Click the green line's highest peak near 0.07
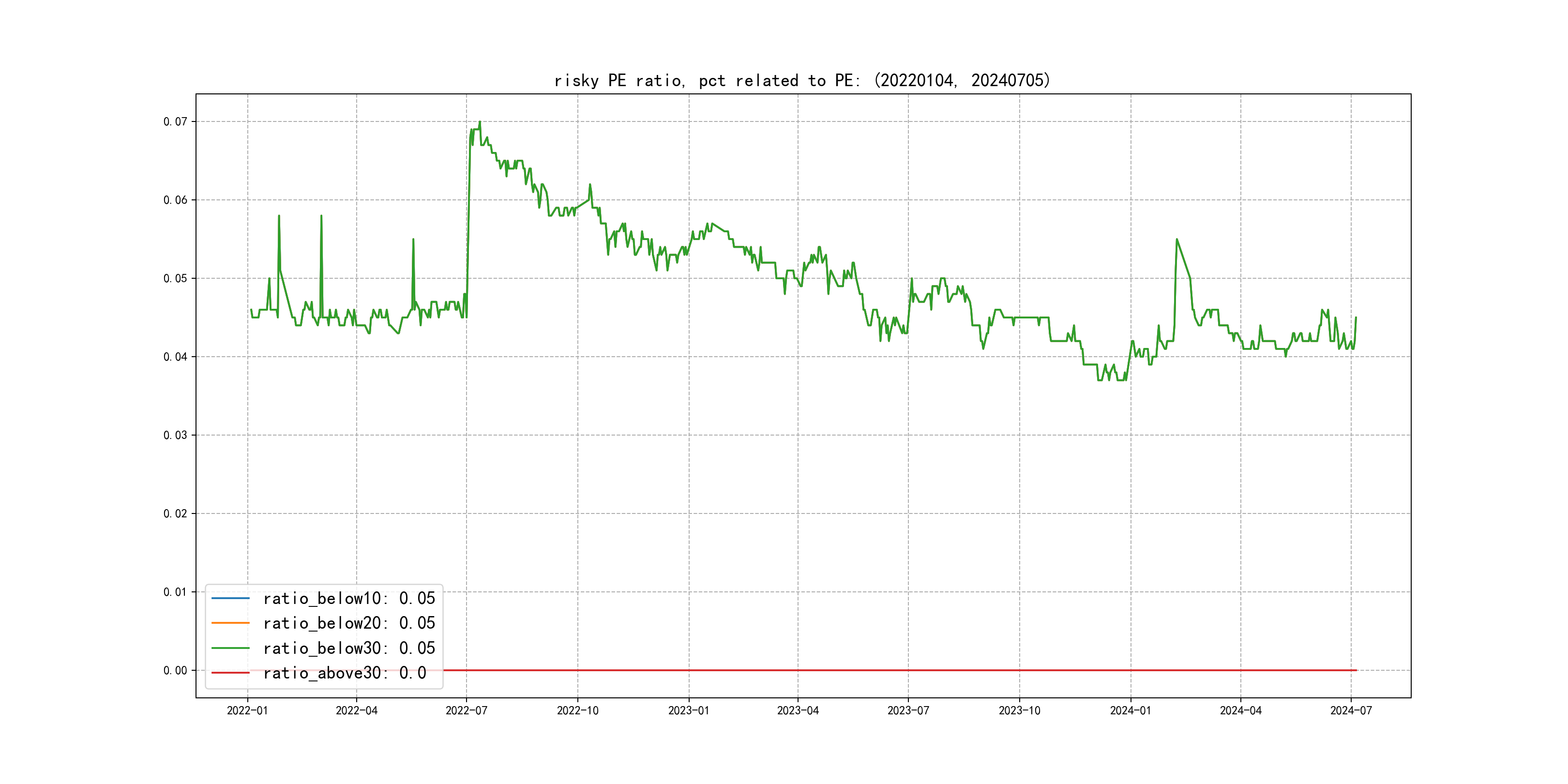The height and width of the screenshot is (784, 1568). point(480,122)
